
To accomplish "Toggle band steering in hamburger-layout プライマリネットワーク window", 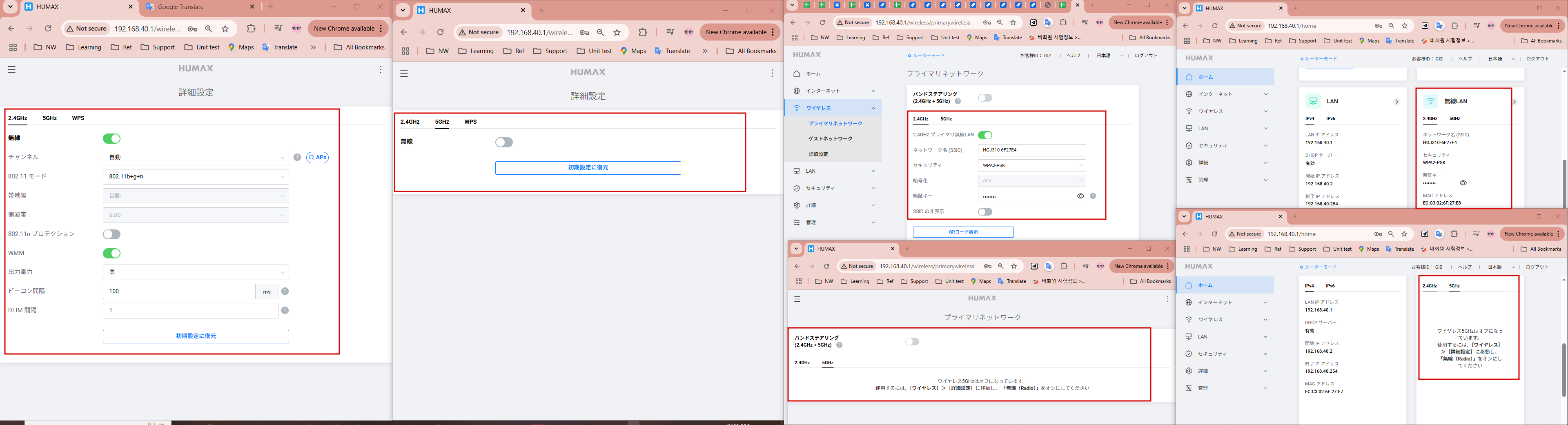I will click(x=912, y=342).
